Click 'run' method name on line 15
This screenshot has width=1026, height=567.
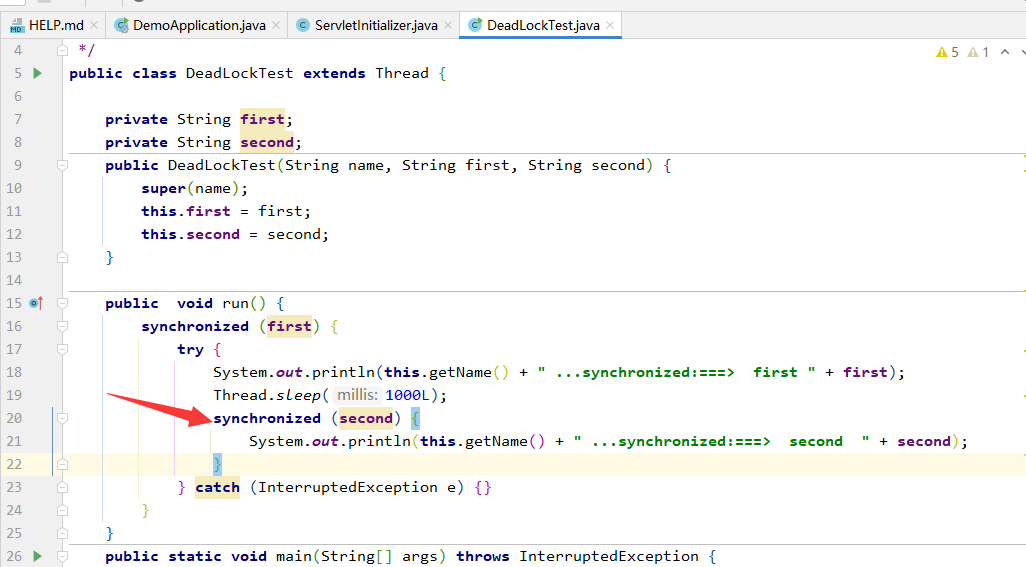pos(235,303)
